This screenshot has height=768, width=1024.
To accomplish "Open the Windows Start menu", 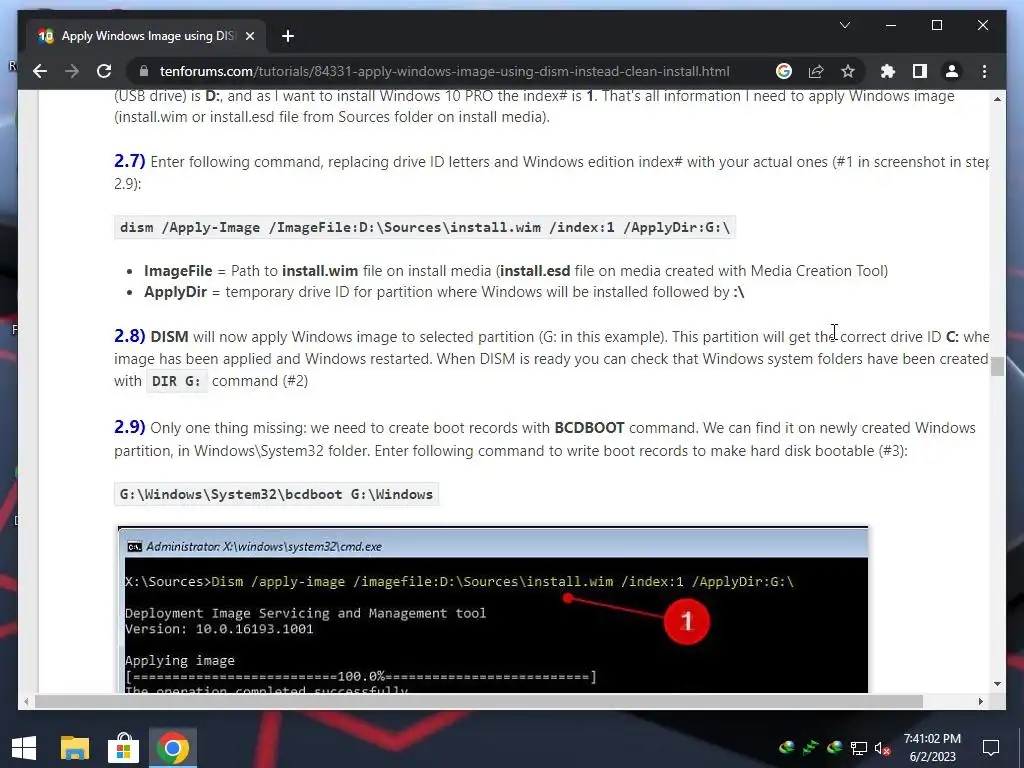I will click(x=24, y=748).
